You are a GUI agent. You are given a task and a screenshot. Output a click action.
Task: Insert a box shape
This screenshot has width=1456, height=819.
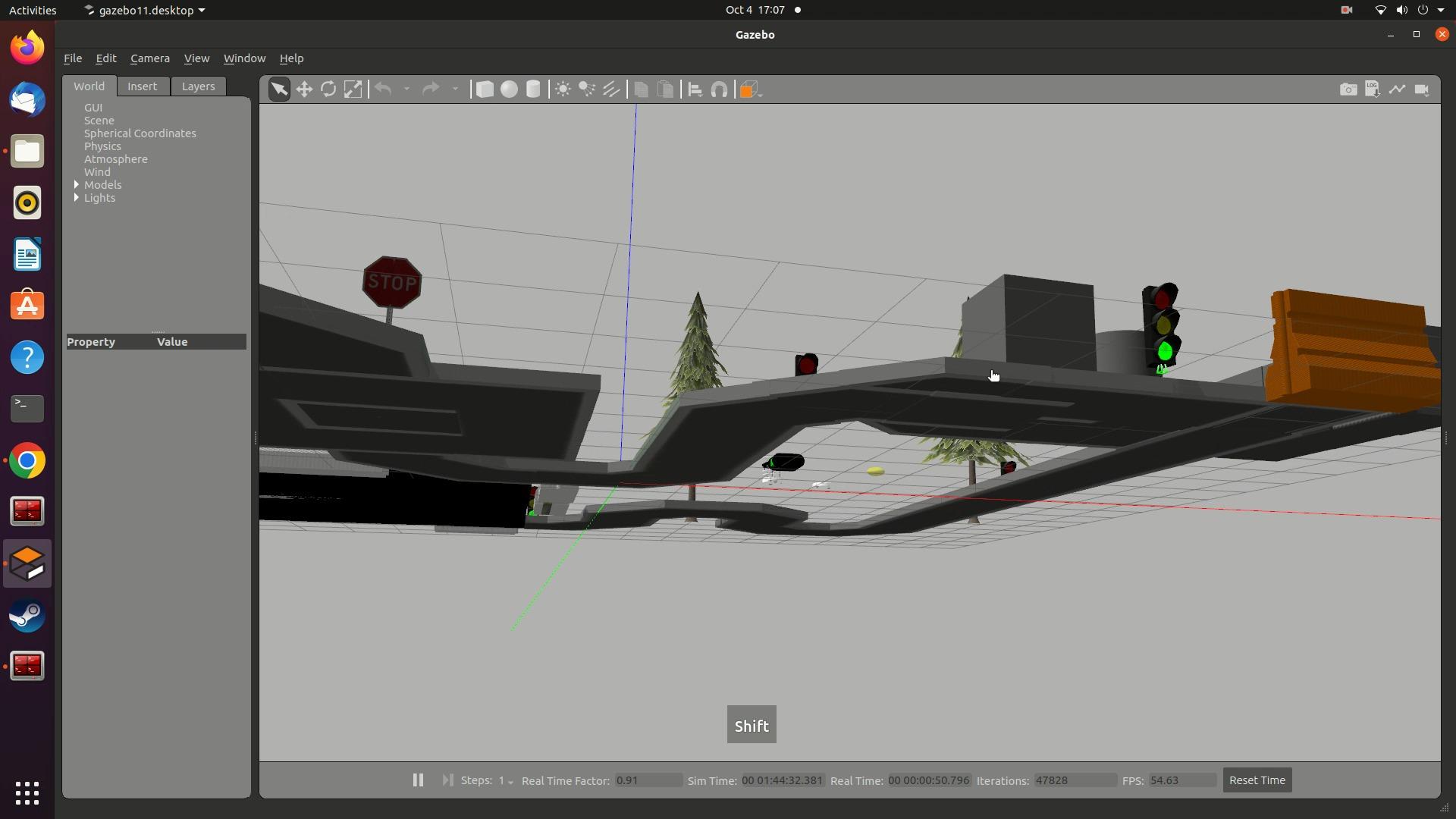point(484,89)
